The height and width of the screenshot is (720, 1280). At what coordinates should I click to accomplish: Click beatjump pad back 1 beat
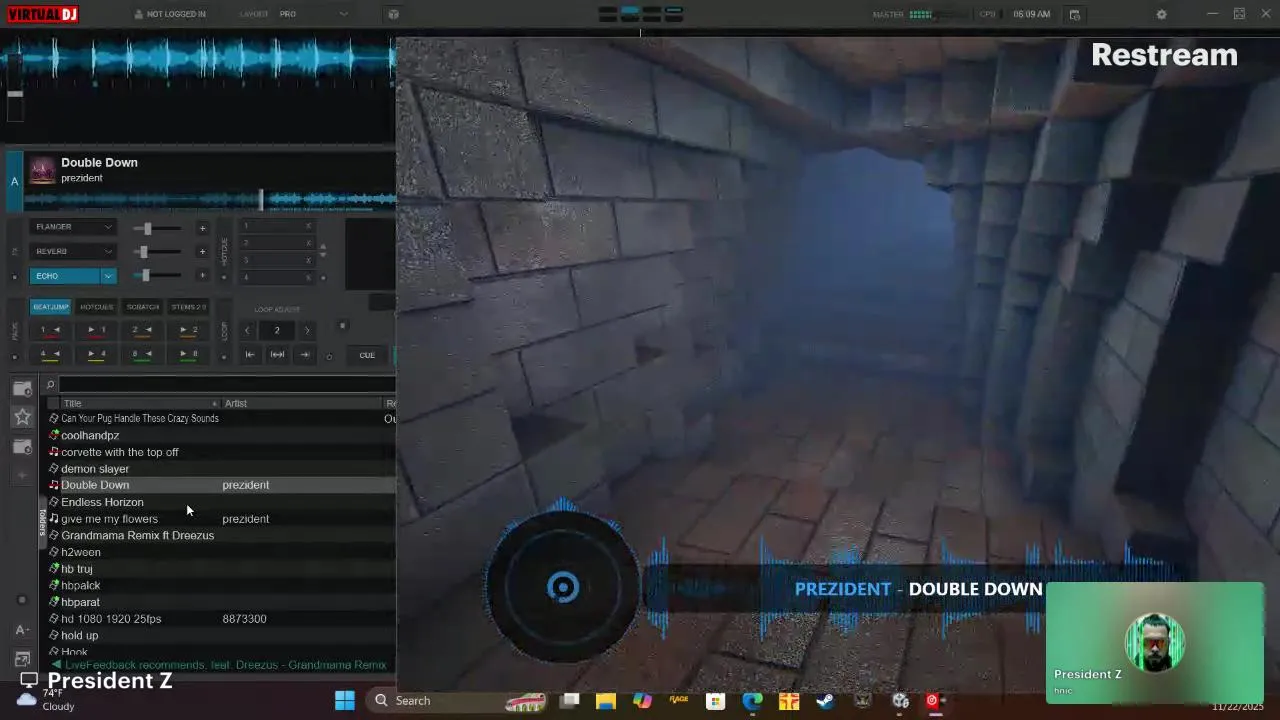[50, 330]
